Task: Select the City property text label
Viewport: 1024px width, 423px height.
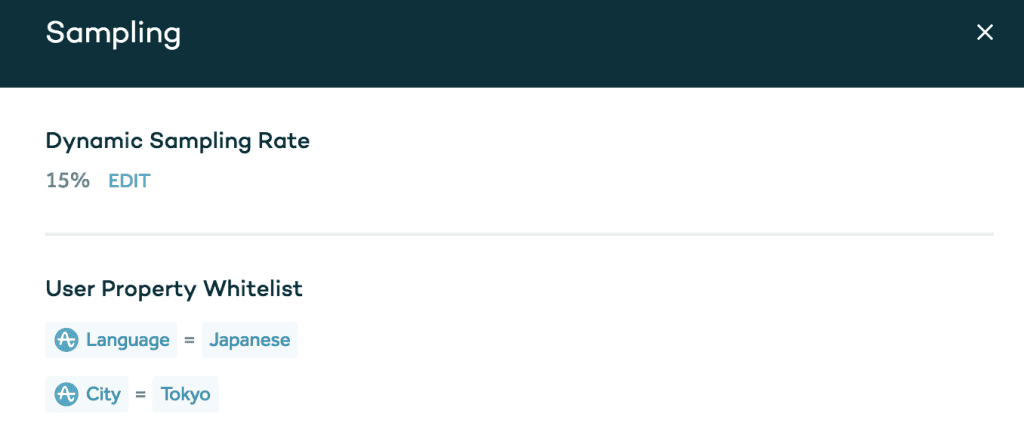Action: tap(103, 394)
